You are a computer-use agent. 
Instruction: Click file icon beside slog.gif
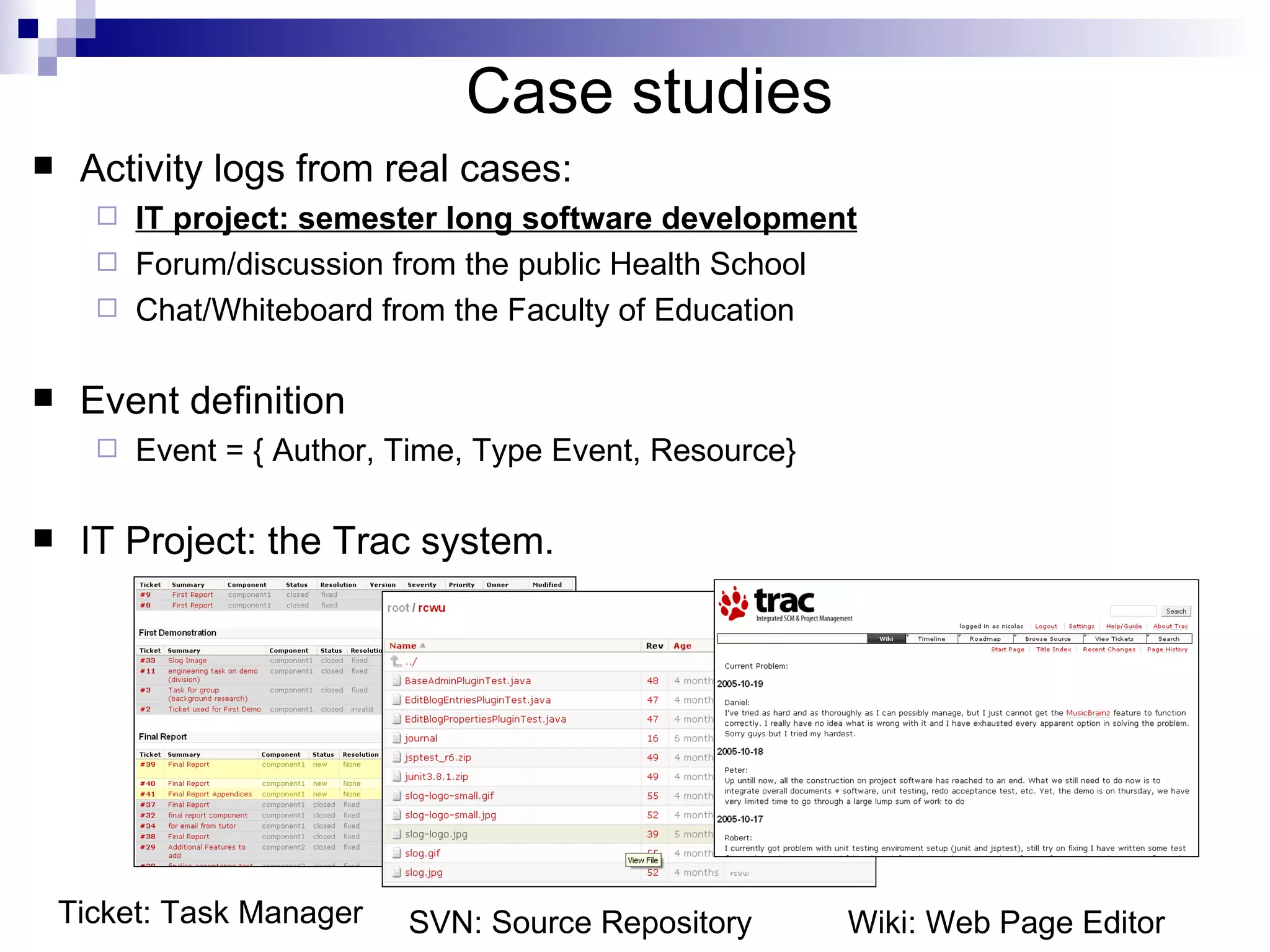coord(396,853)
